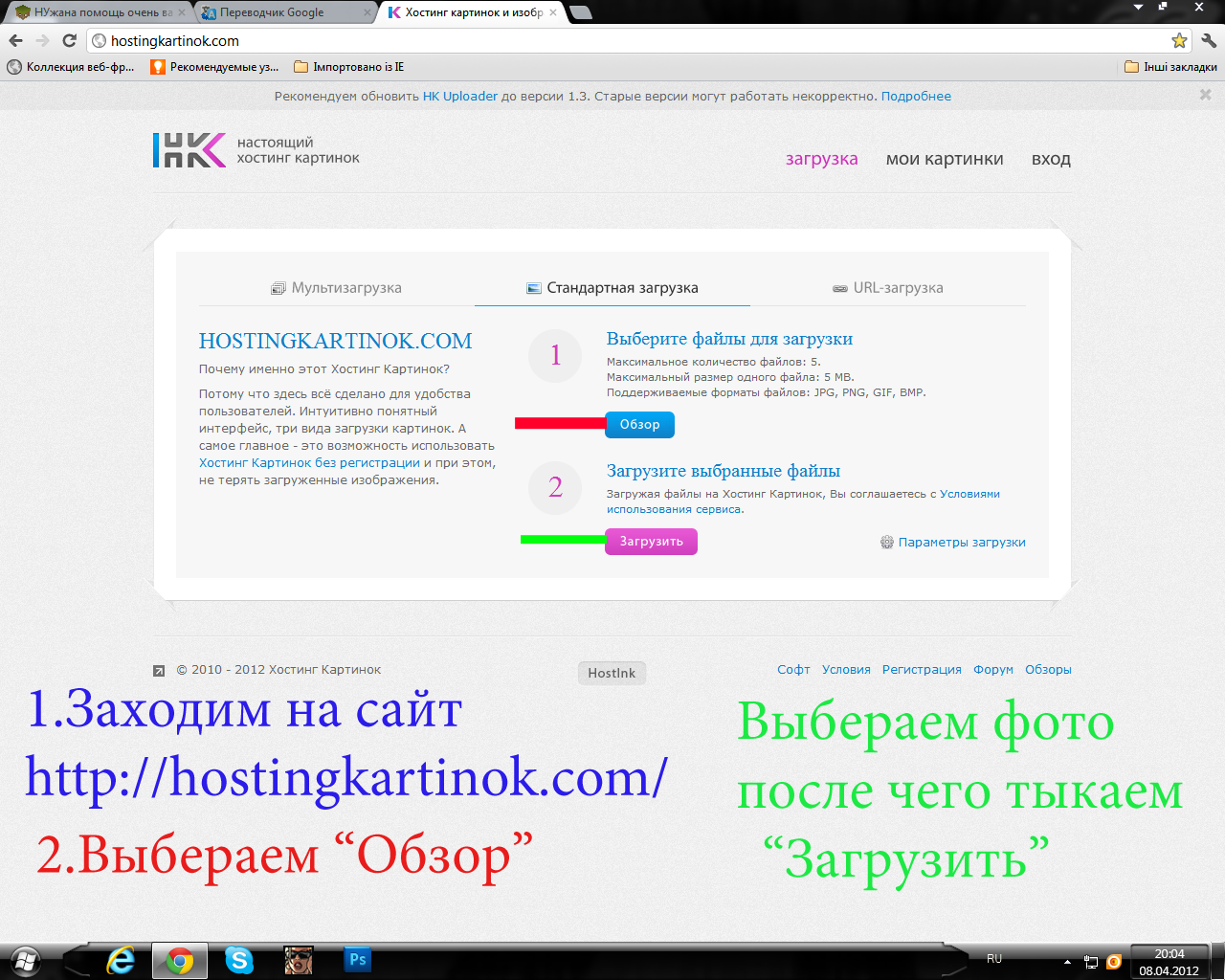Open the taskbar clock showing 20:04
The image size is (1225, 980).
tap(1169, 962)
